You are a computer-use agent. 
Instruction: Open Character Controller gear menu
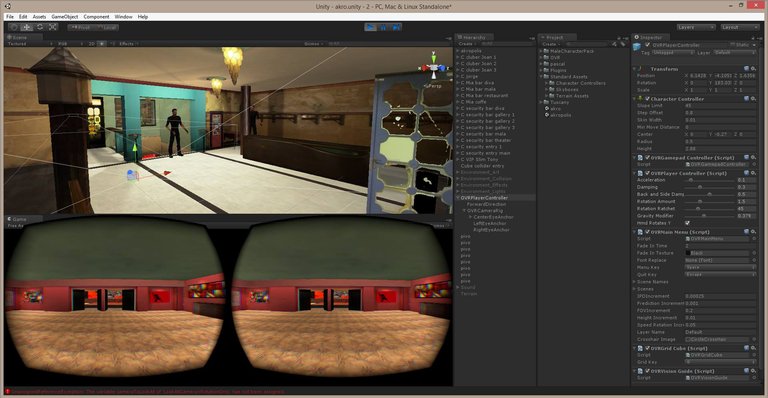[x=753, y=99]
